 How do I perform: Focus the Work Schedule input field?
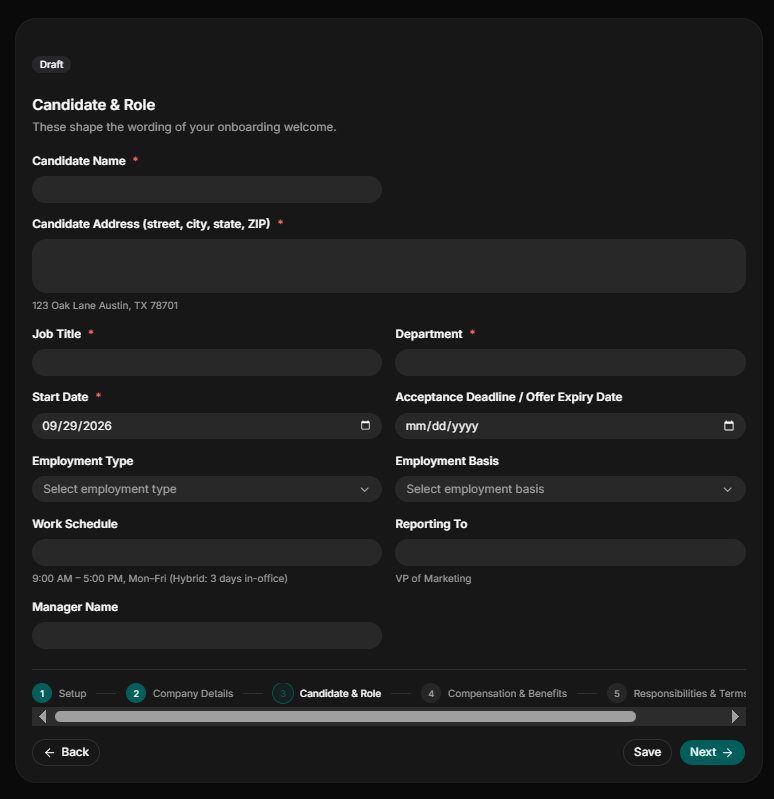[x=207, y=552]
